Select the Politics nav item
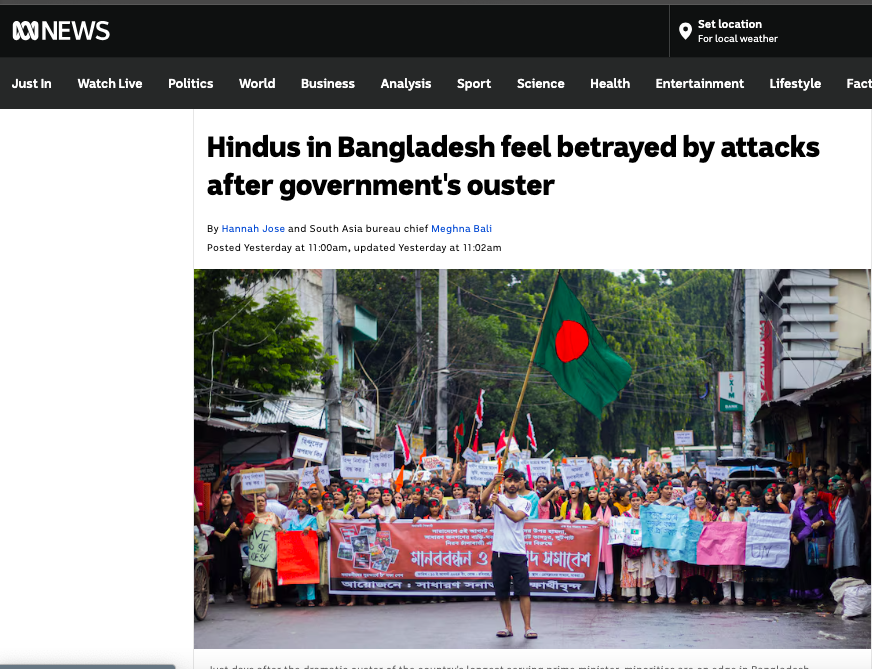The image size is (872, 669). (x=191, y=83)
